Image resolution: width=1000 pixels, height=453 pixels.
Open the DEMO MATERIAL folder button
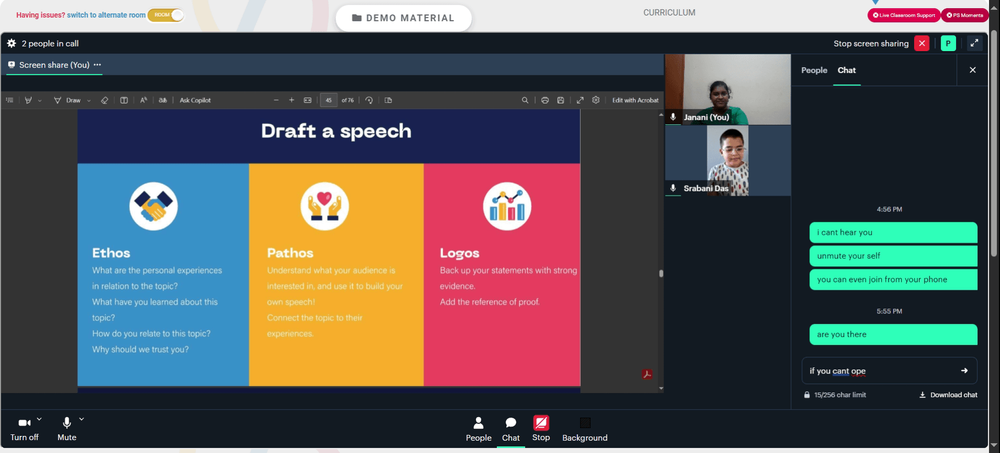tap(403, 18)
